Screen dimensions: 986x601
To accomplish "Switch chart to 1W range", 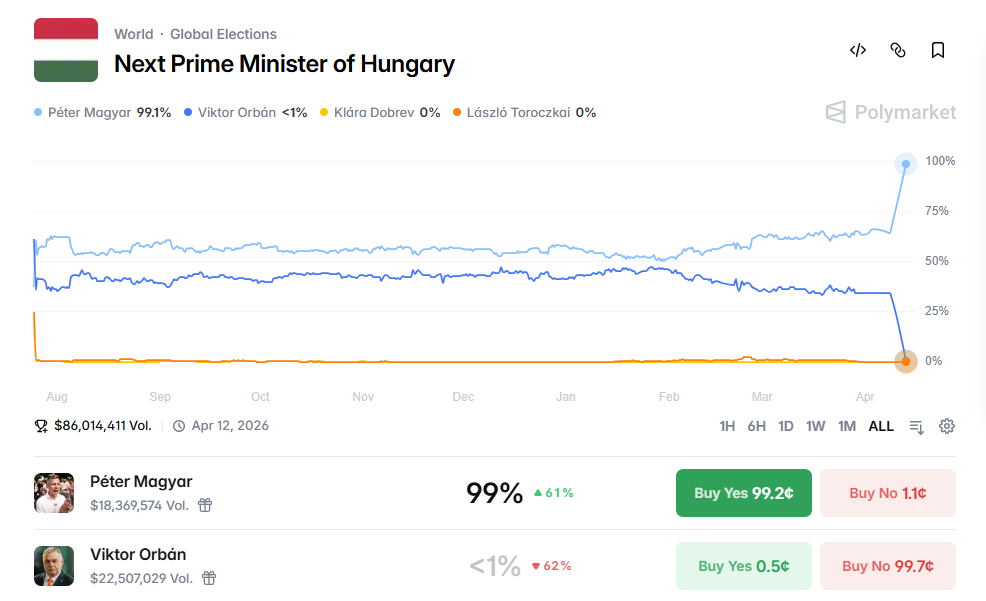I will [816, 426].
